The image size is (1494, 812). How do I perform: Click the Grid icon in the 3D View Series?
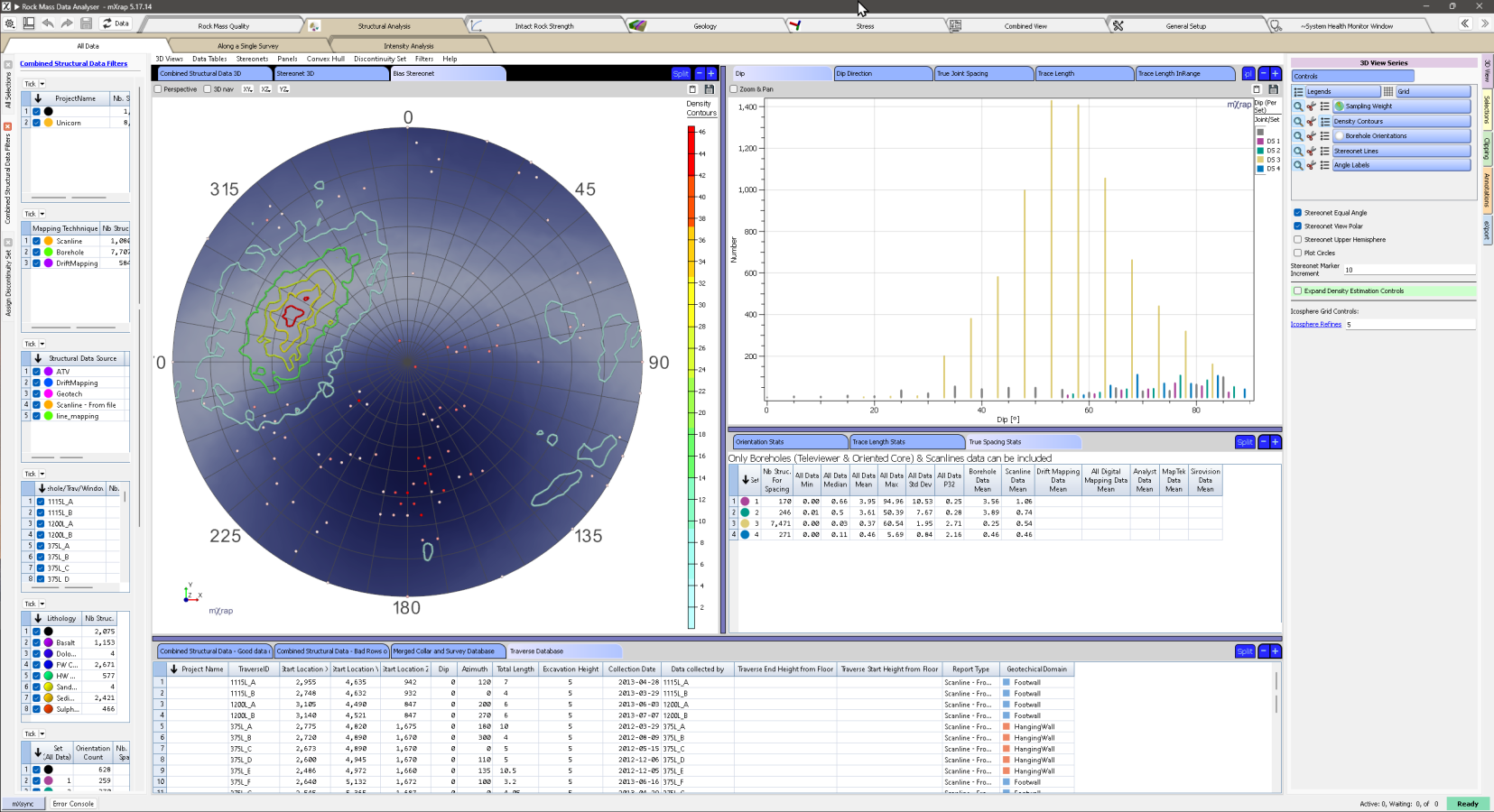(x=1388, y=91)
